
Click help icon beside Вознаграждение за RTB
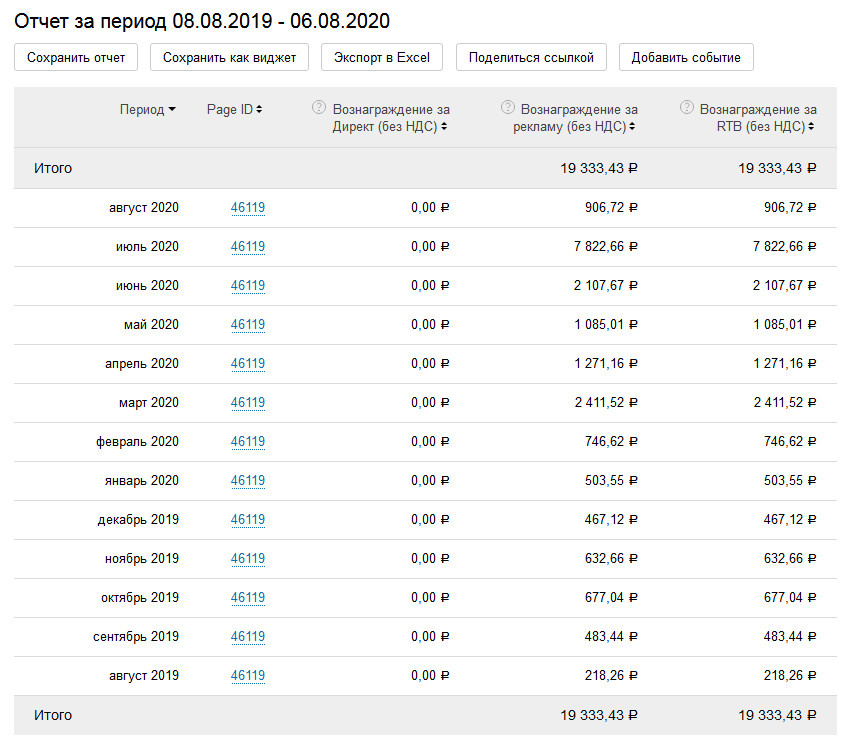(686, 108)
